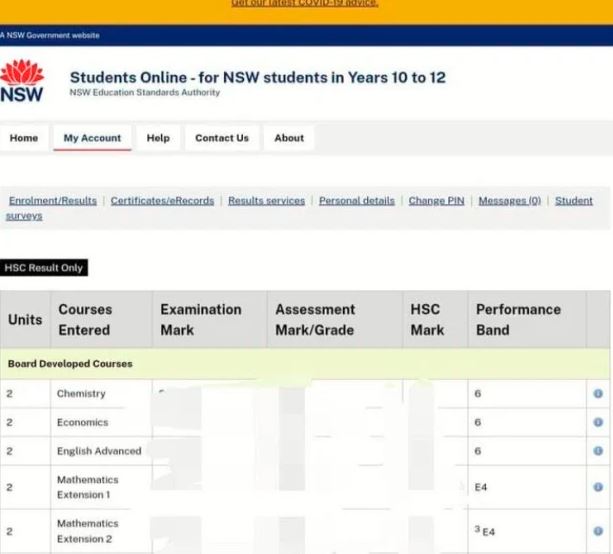Open Enrolment/Results link

pyautogui.click(x=53, y=201)
